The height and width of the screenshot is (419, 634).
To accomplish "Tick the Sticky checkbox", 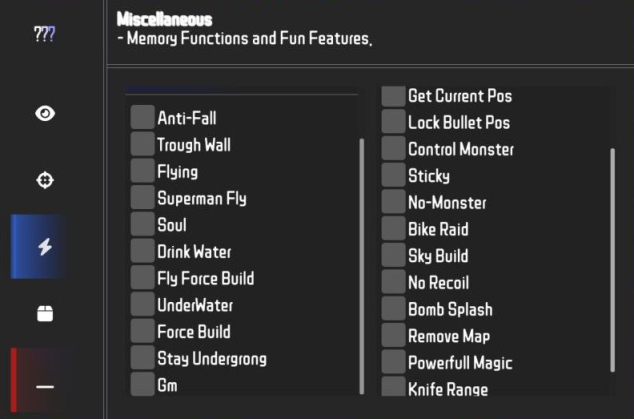I will coord(393,175).
